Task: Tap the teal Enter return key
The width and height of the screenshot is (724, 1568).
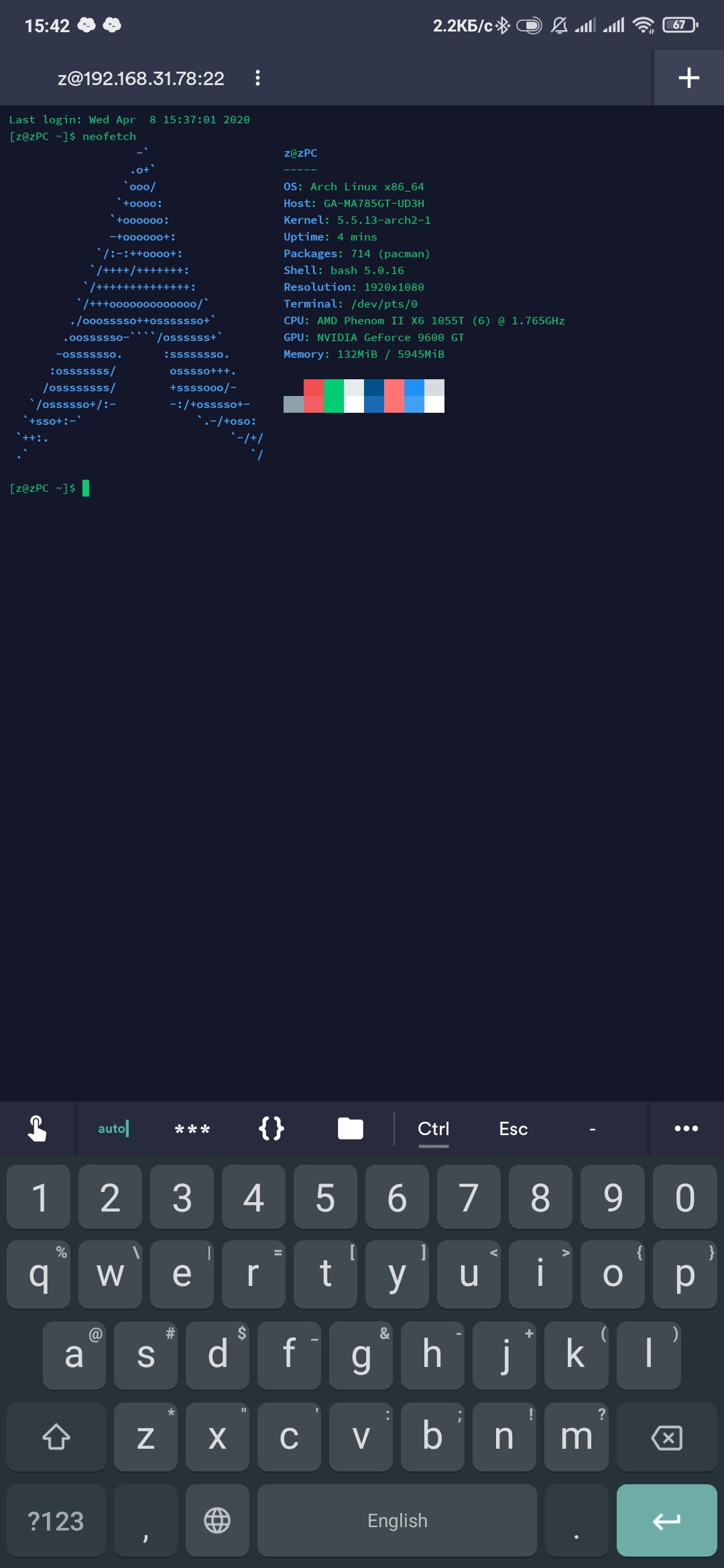Action: coord(667,1520)
